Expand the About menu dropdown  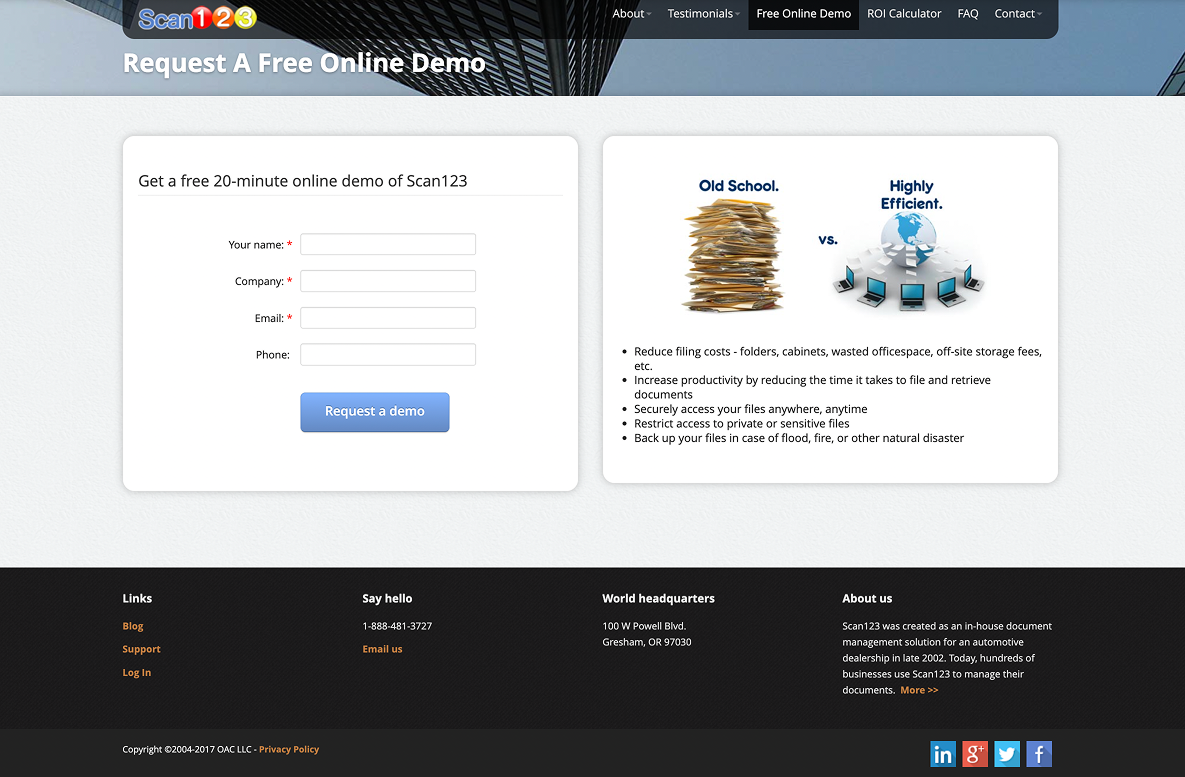pyautogui.click(x=632, y=14)
